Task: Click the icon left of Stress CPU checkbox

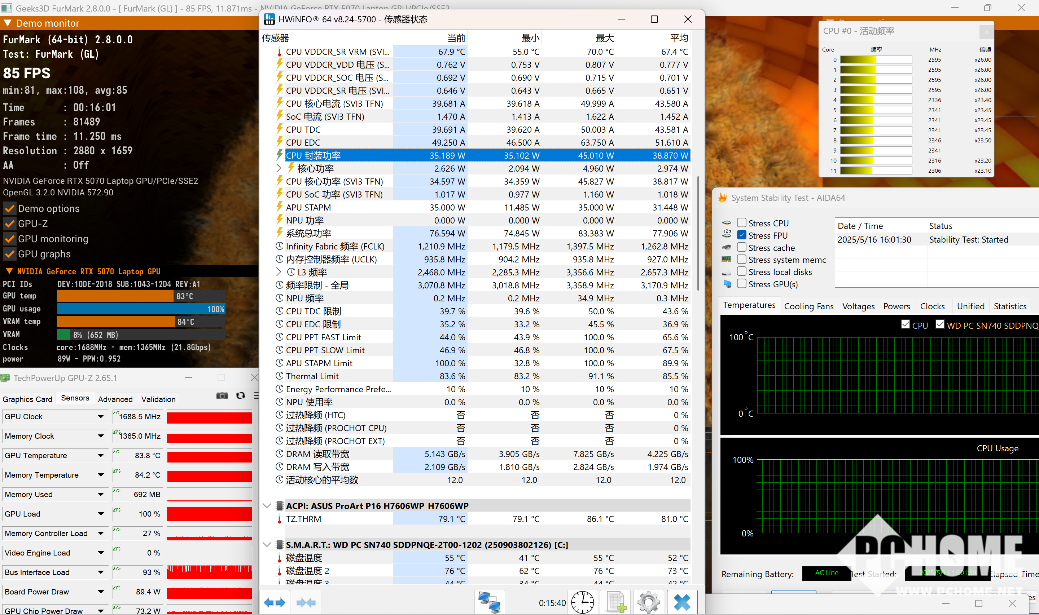Action: coord(727,223)
